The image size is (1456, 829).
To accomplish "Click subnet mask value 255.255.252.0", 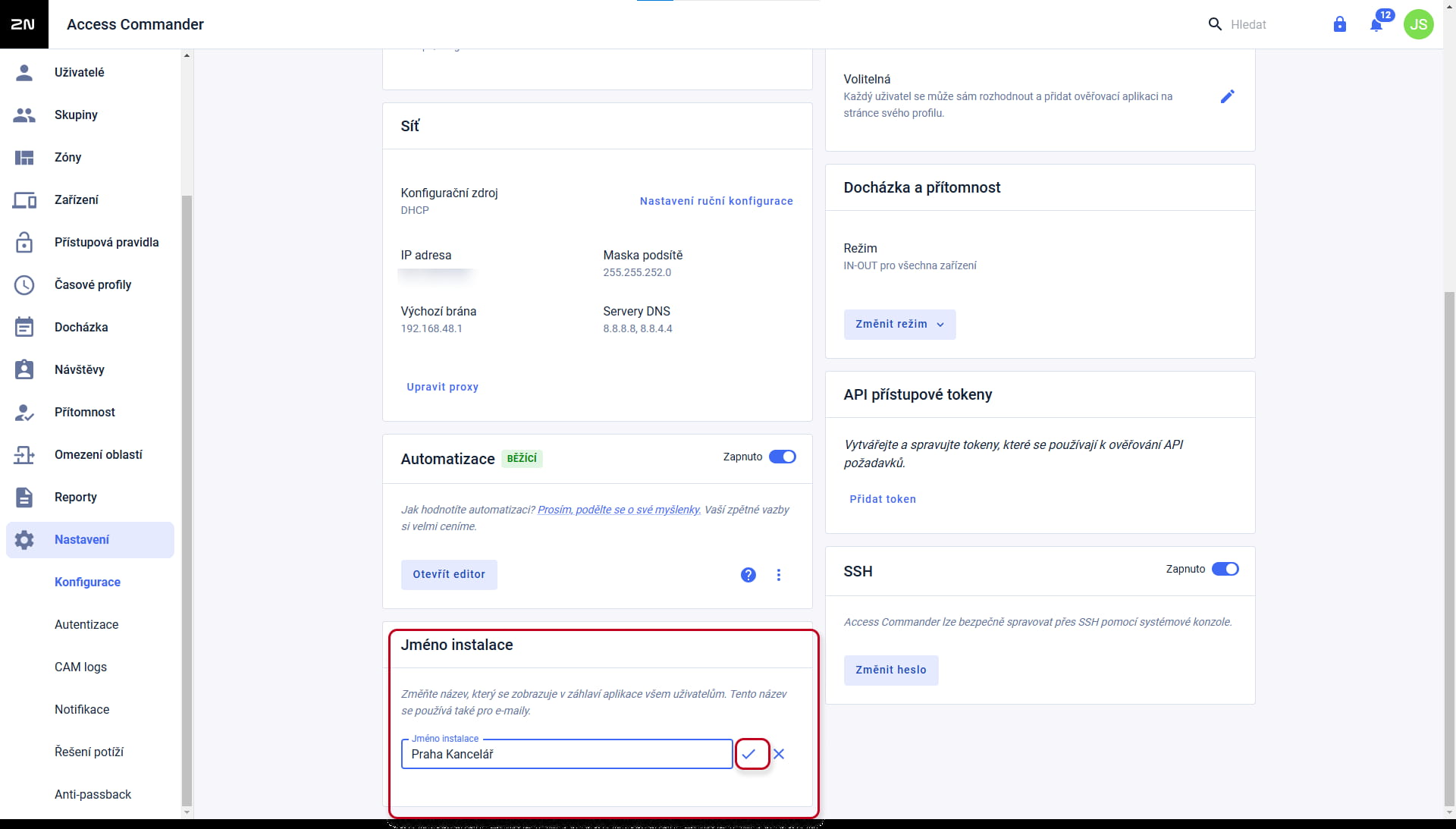I will pyautogui.click(x=637, y=272).
